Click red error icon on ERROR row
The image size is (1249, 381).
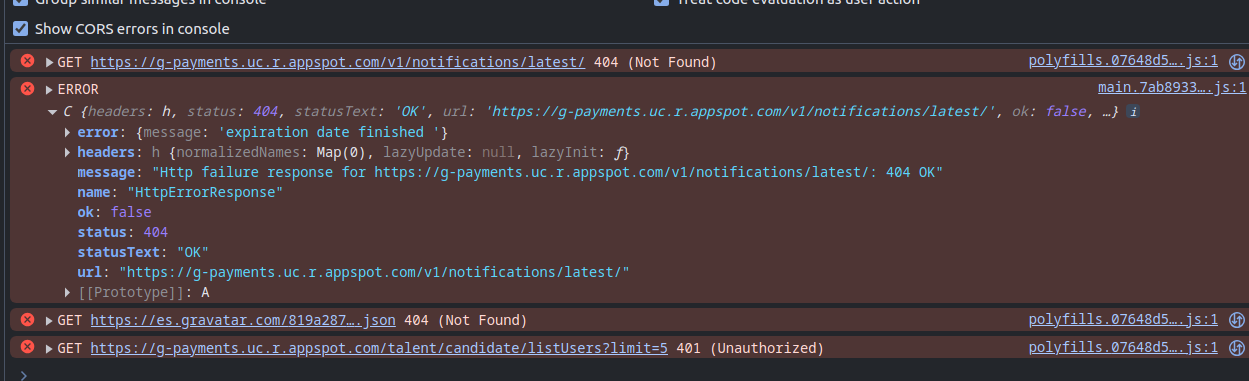(27, 89)
